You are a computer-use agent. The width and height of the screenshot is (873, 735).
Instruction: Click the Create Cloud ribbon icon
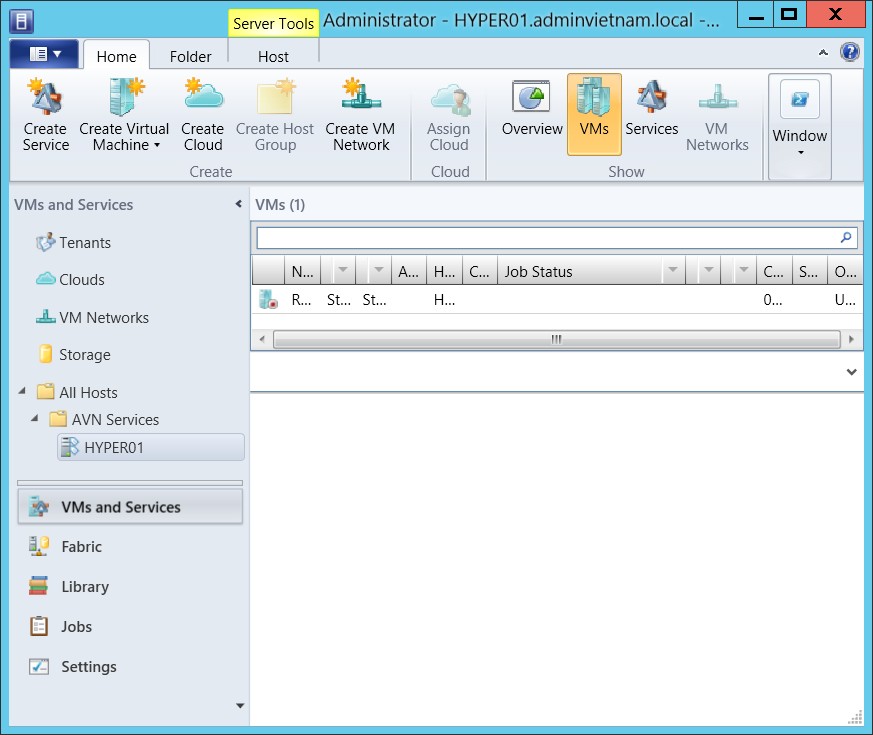pos(203,115)
